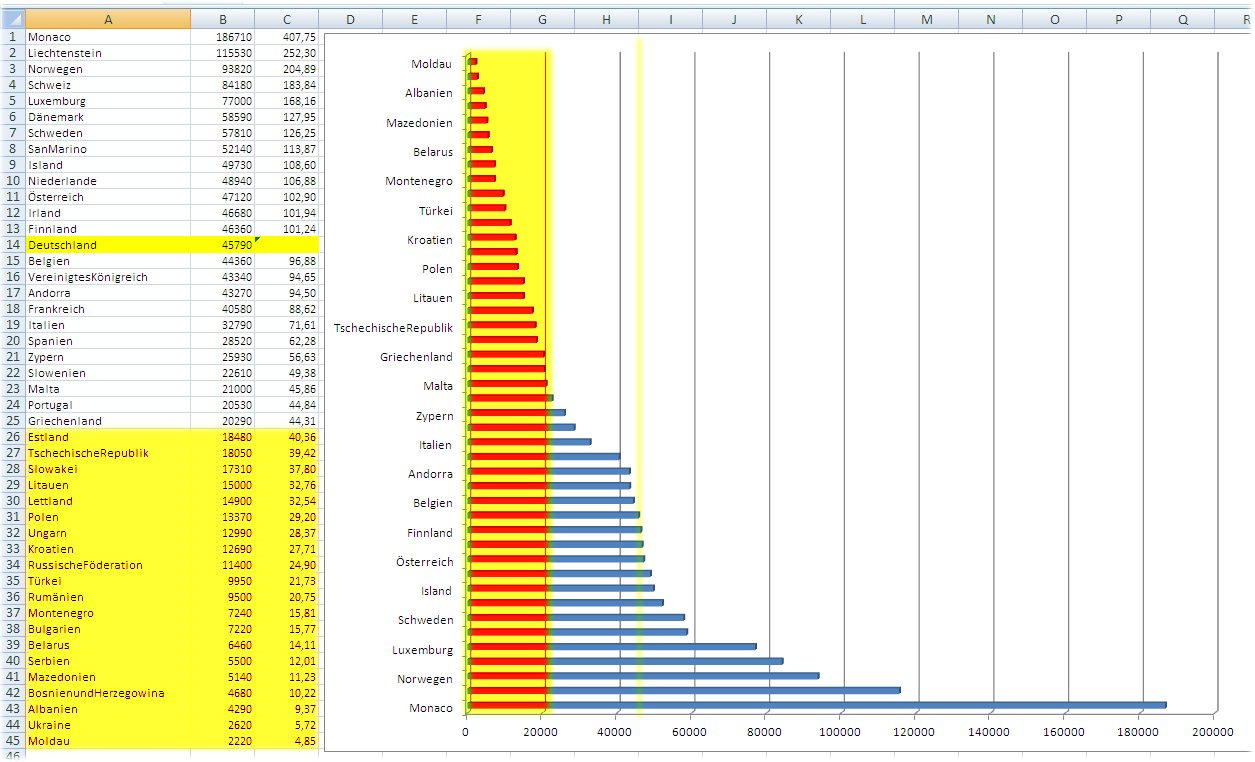
Task: Select the row 45 header
Action: (x=13, y=741)
